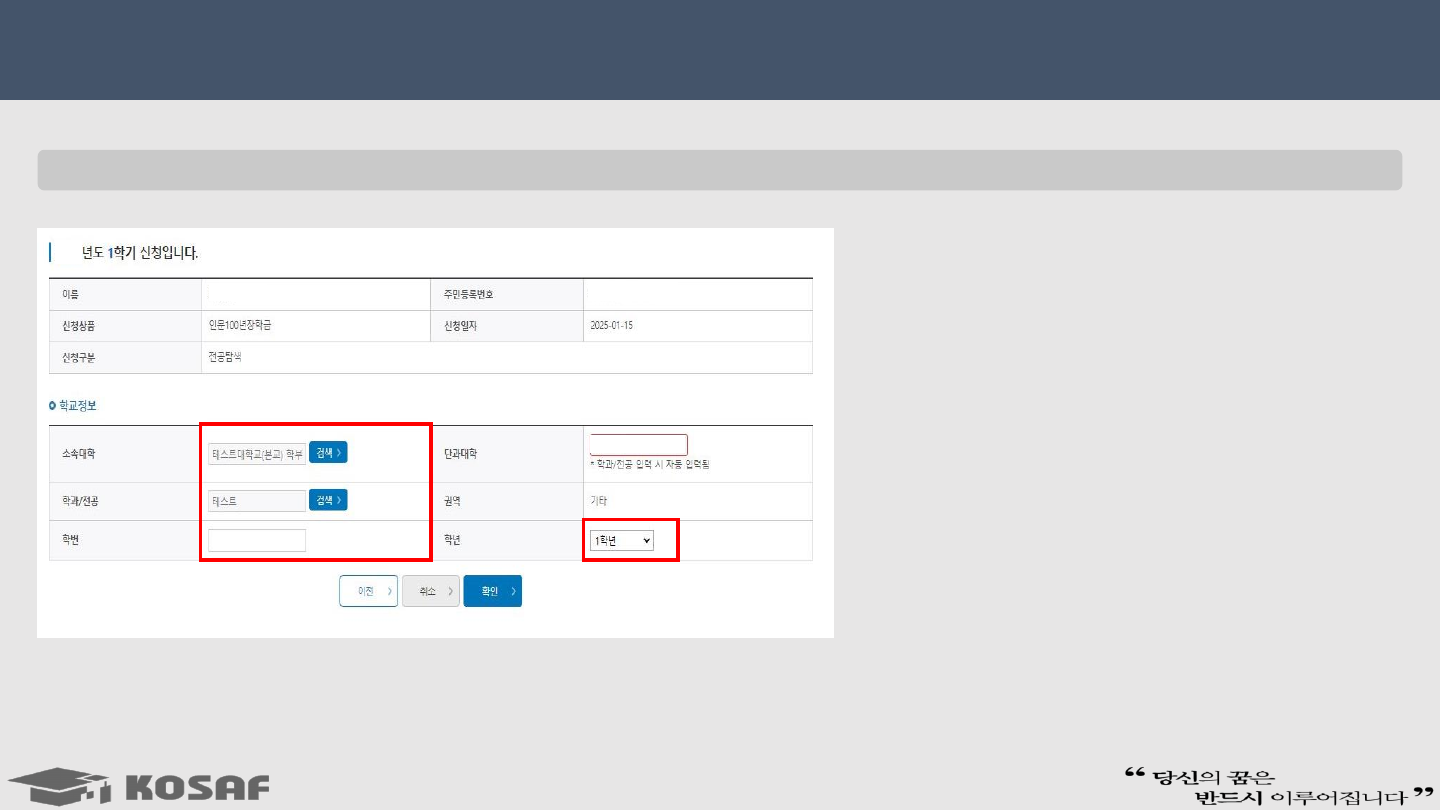The image size is (1440, 810).
Task: Click the 당신의 꿈은 slogan text
Action: [x=1215, y=777]
